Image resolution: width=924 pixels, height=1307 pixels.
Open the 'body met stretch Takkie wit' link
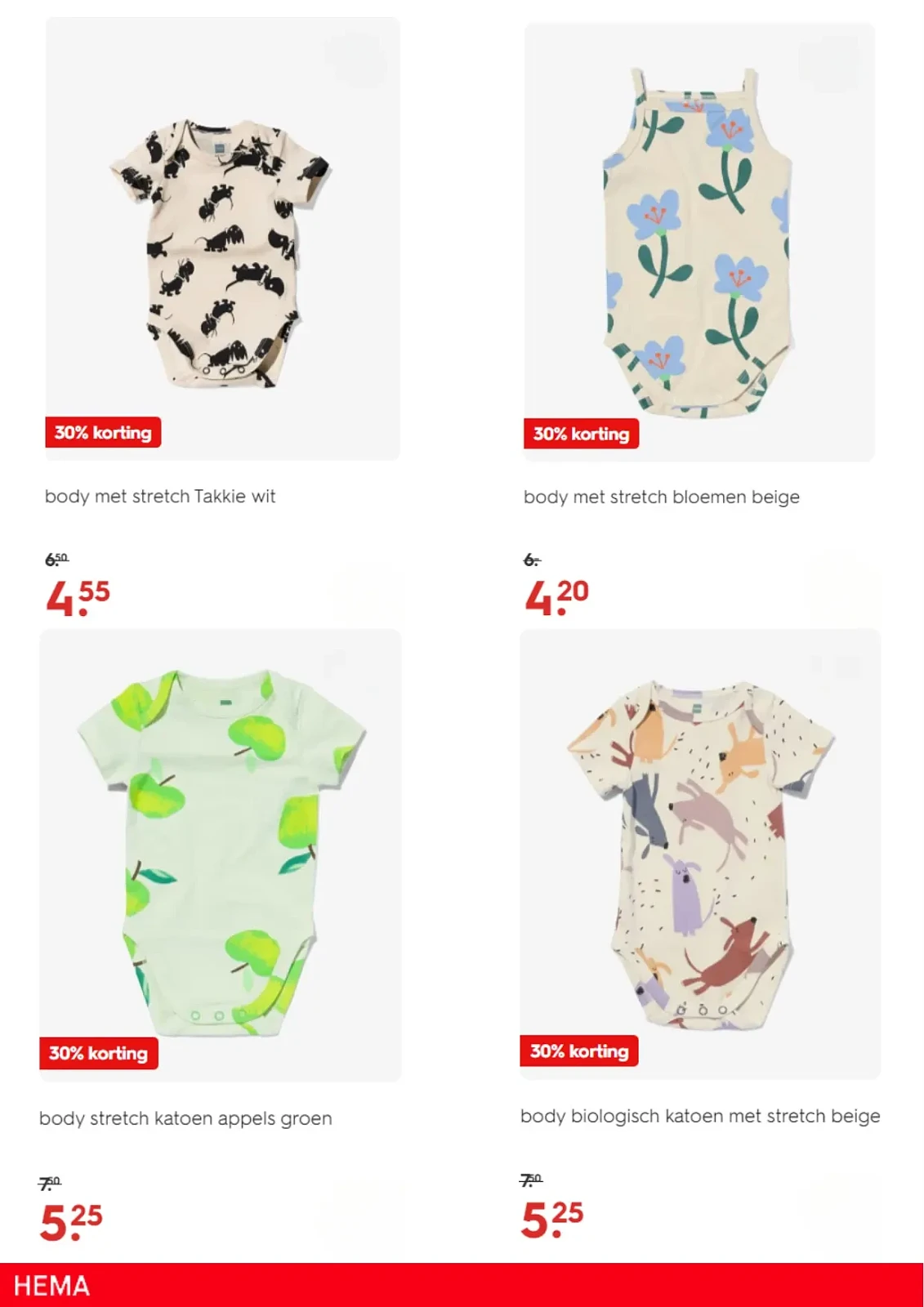click(x=160, y=497)
